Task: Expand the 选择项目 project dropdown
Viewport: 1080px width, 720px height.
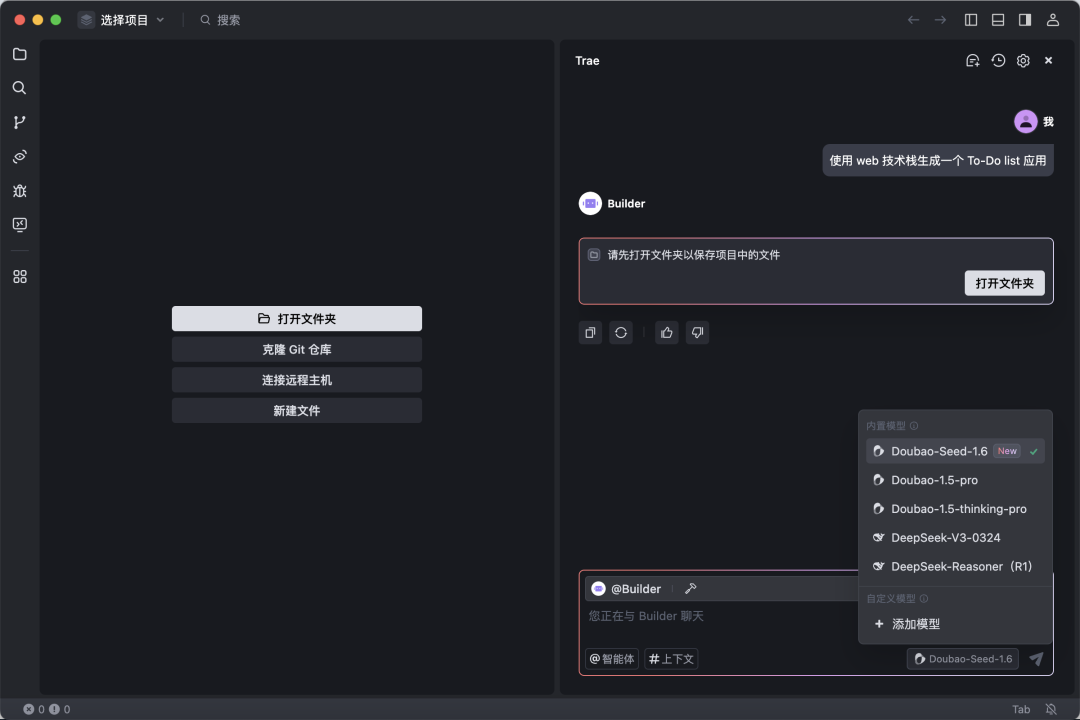Action: tap(122, 20)
